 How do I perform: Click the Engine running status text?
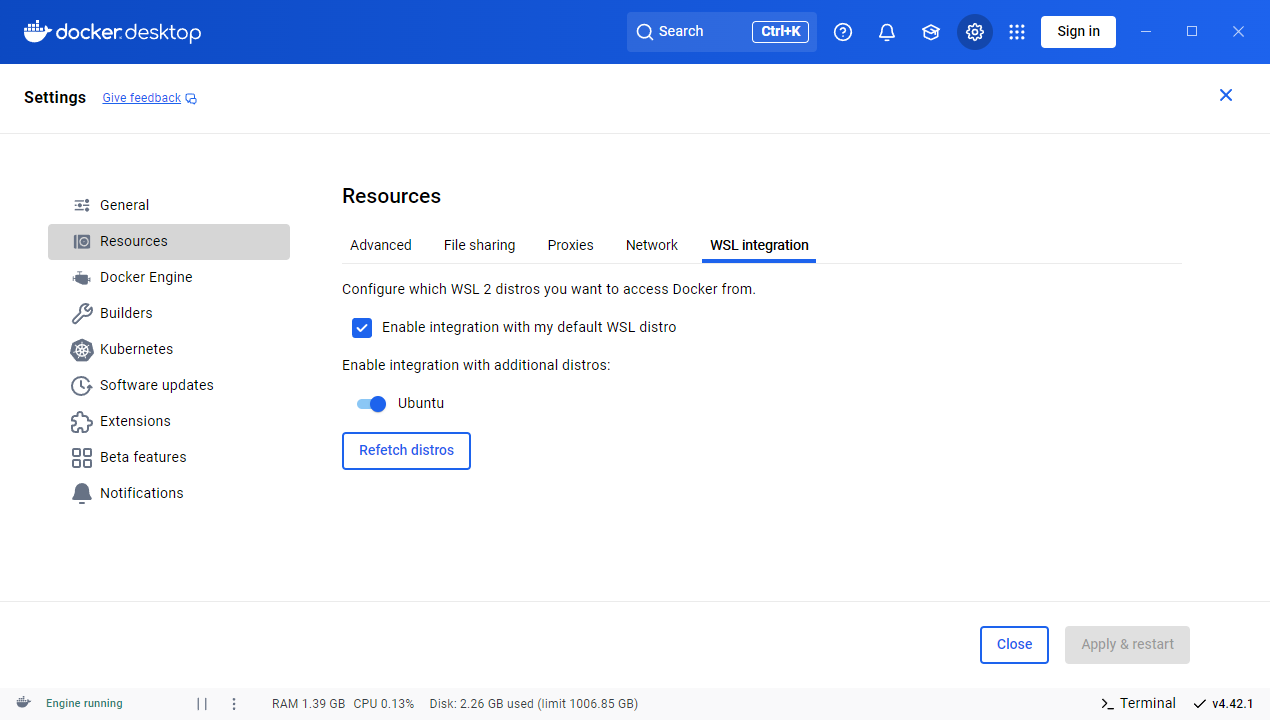tap(84, 704)
